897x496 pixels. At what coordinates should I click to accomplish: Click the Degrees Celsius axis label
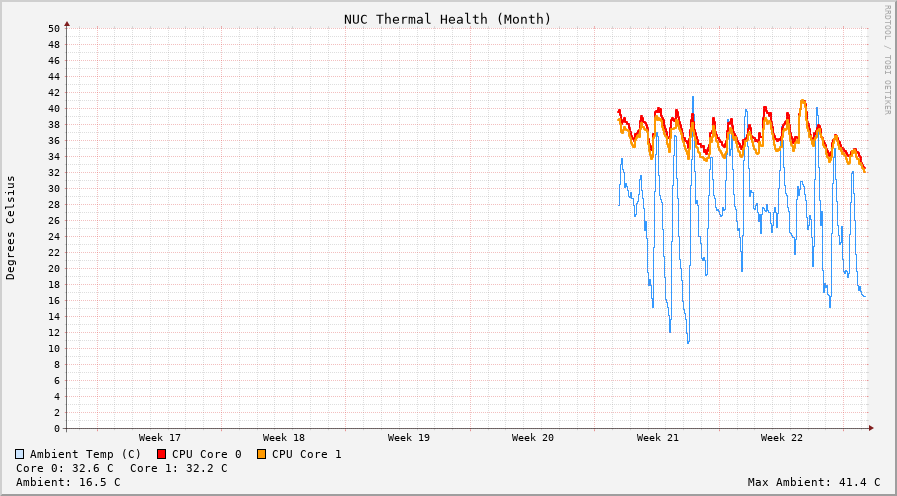tap(10, 228)
